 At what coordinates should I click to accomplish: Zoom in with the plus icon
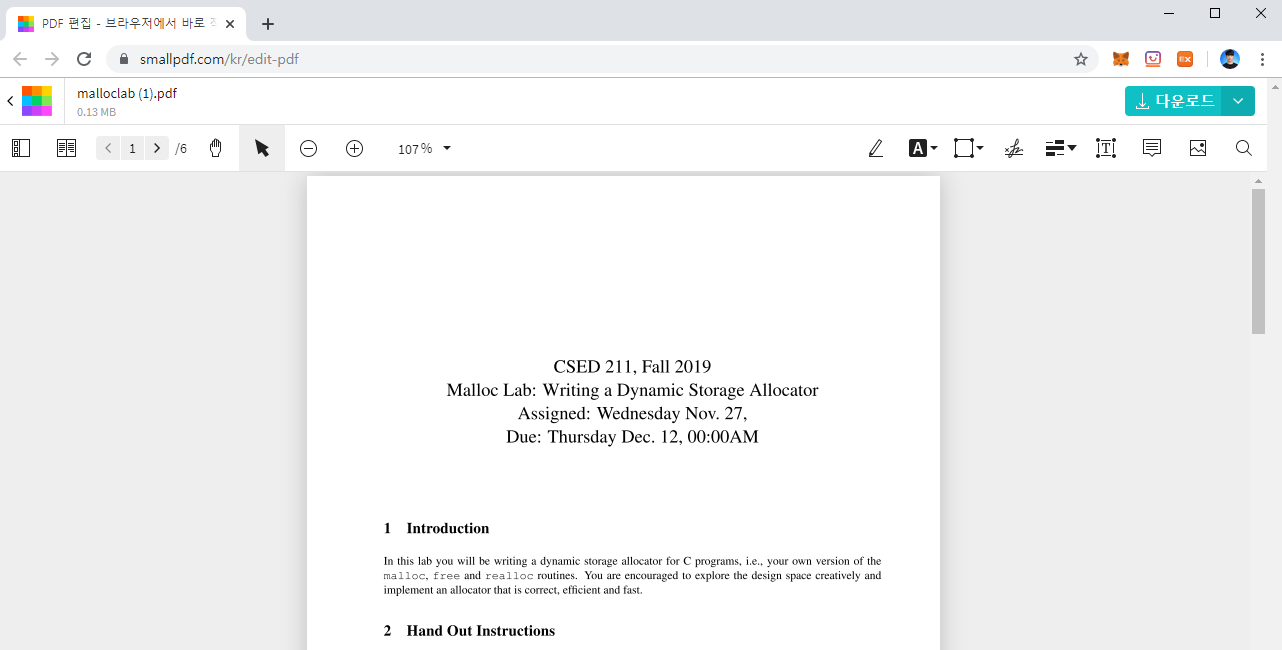(354, 148)
